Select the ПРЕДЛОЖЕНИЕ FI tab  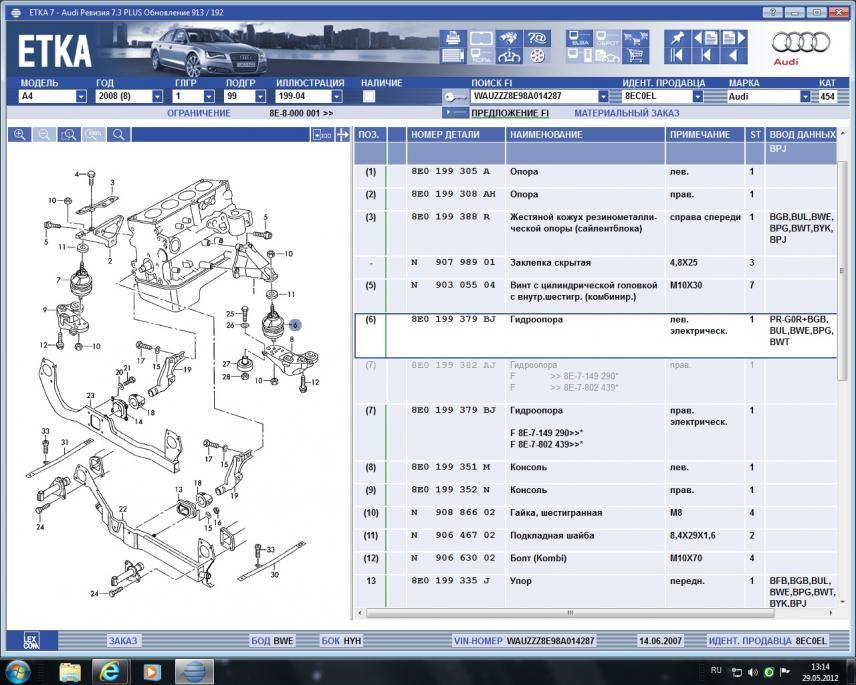510,113
